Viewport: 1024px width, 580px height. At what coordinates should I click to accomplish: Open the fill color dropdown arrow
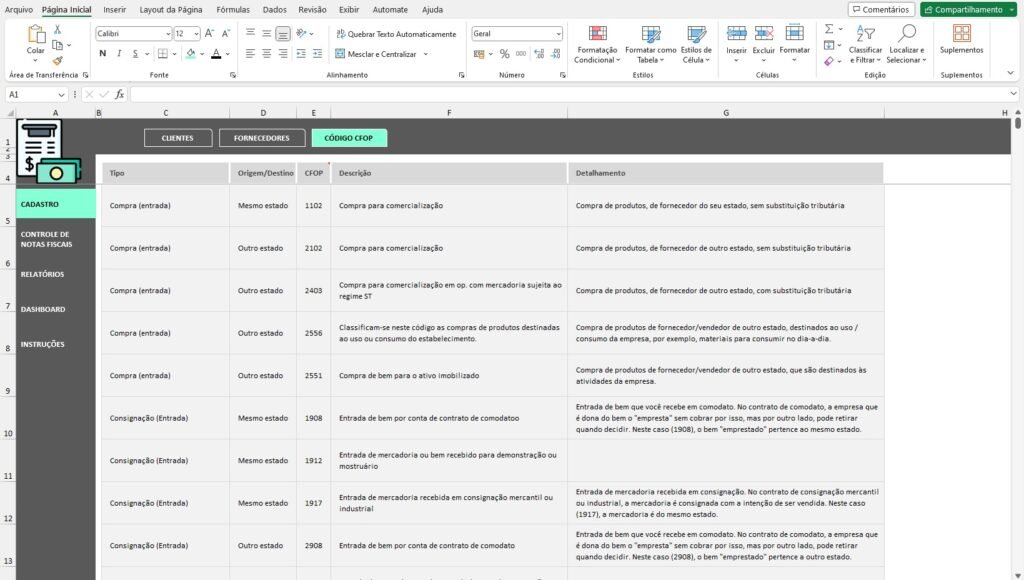pos(201,52)
